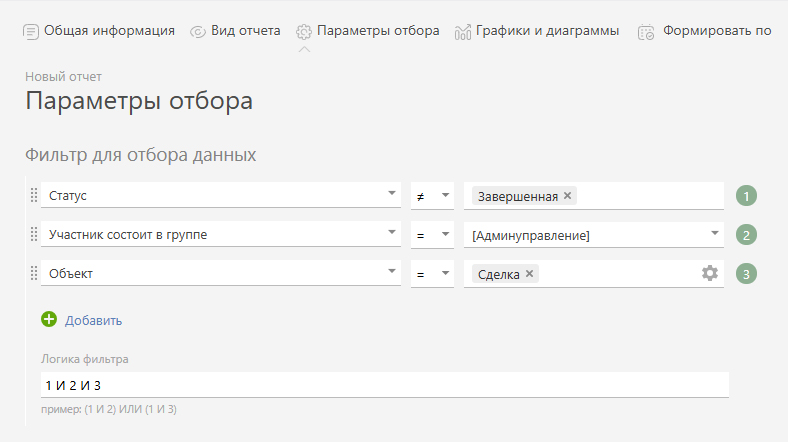788x442 pixels.
Task: Click the filter number 2 badge
Action: [x=746, y=235]
